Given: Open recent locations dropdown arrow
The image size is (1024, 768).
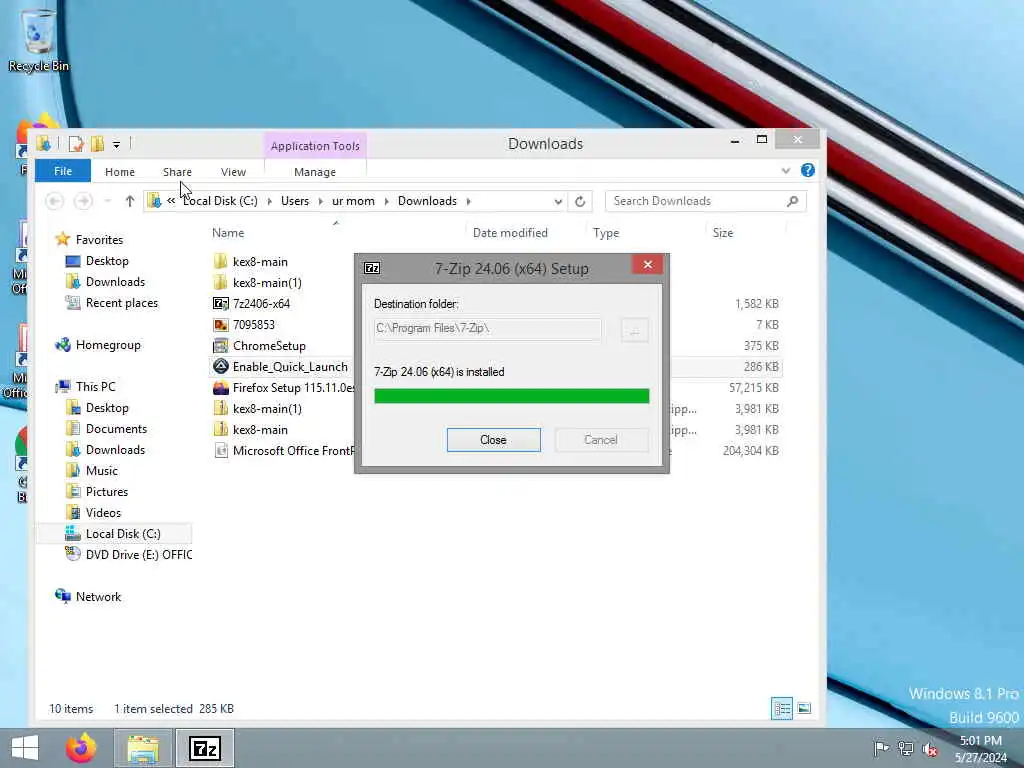Looking at the screenshot, I should pos(108,201).
